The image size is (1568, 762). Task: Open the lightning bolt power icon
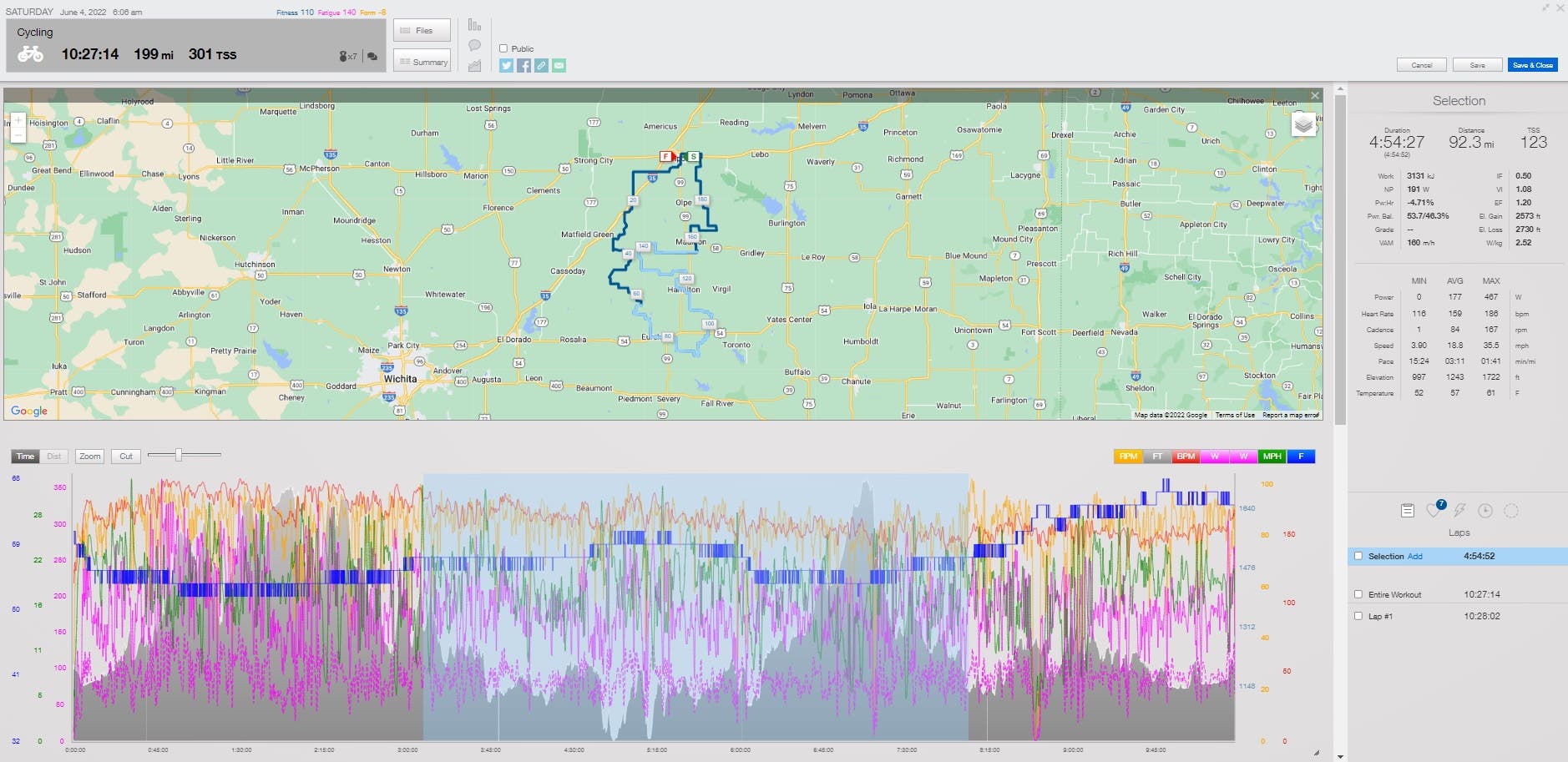(1459, 511)
